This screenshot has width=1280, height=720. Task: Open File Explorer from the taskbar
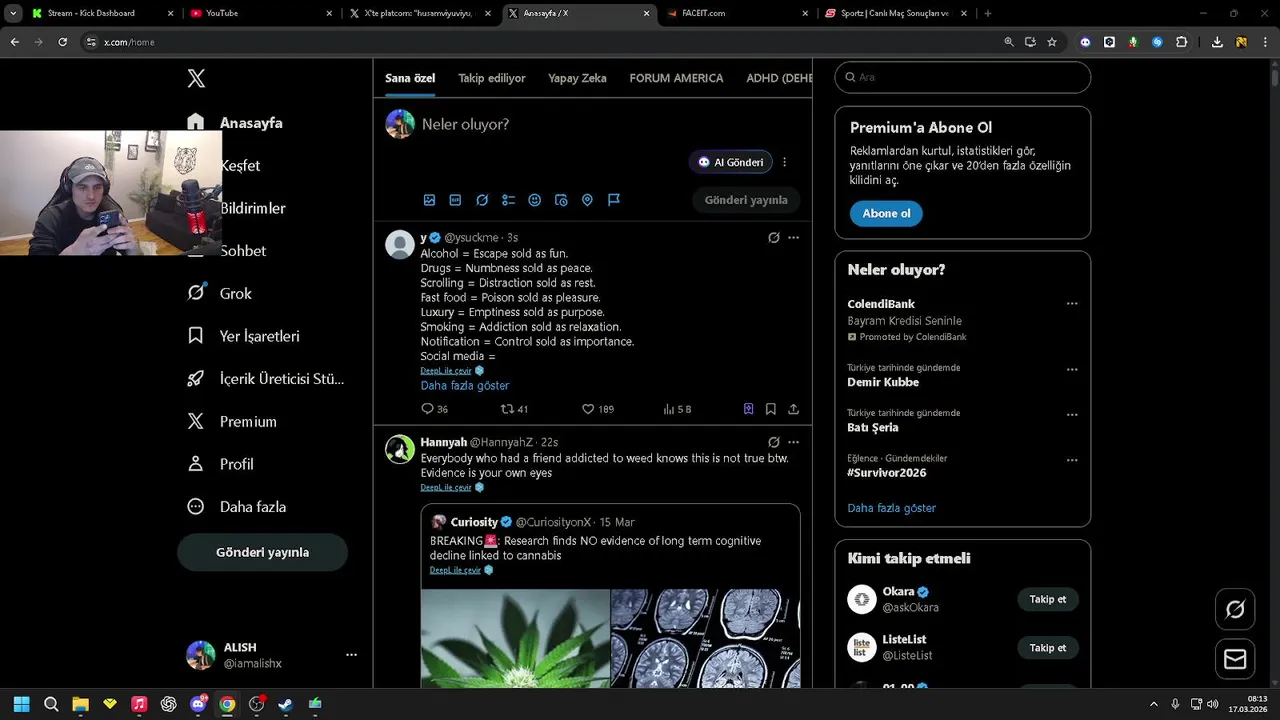80,704
